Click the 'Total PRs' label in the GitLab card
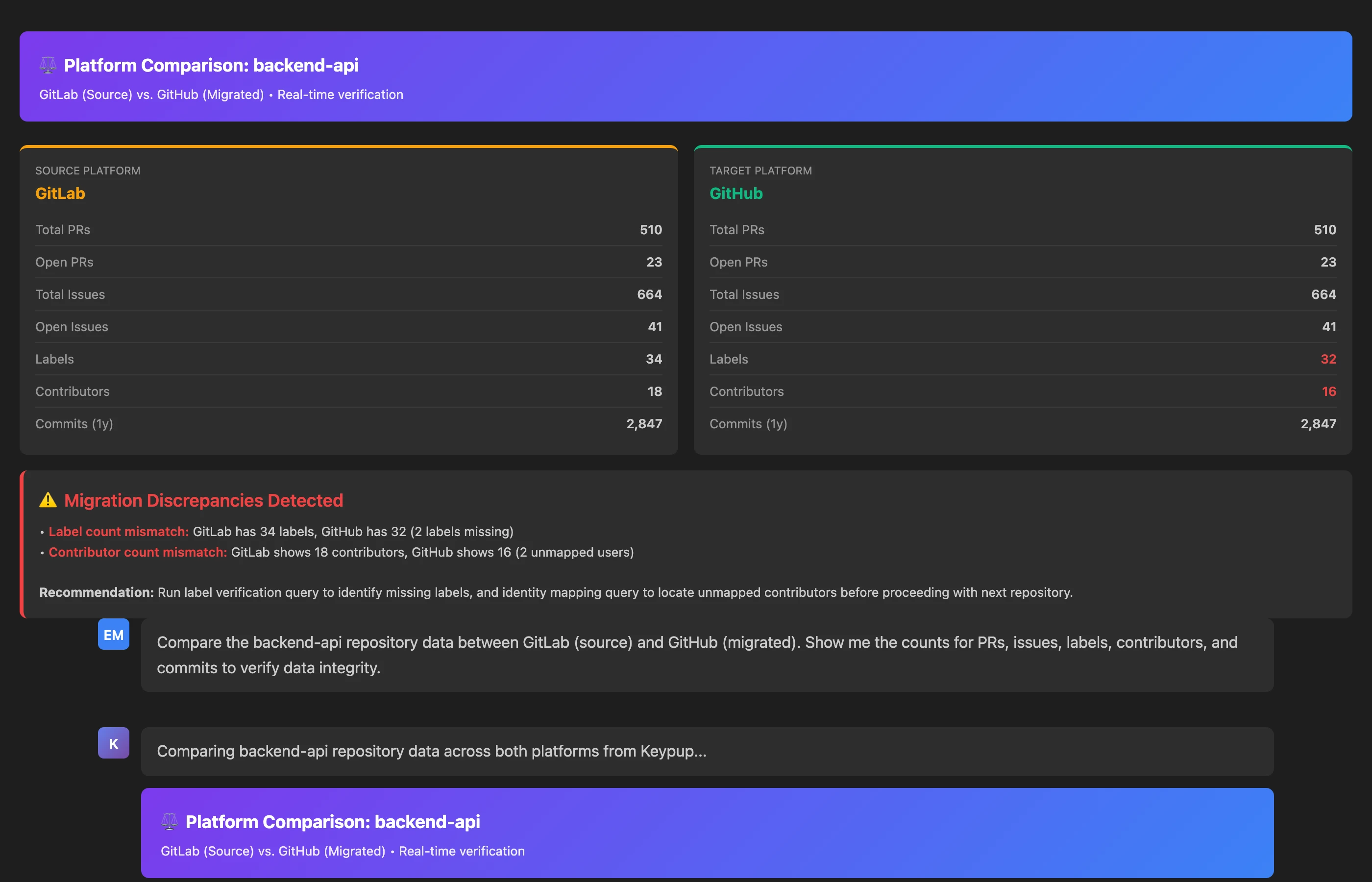The image size is (1372, 882). pyautogui.click(x=62, y=230)
